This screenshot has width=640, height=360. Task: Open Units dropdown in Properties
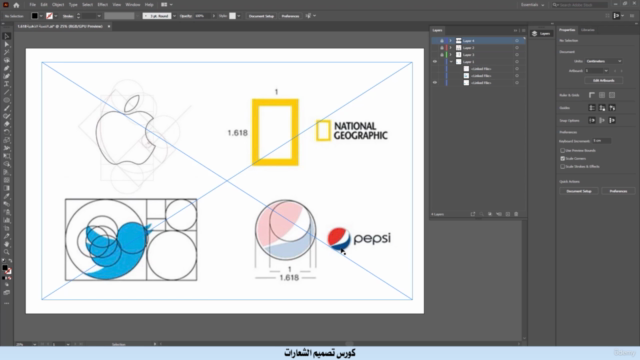click(604, 61)
